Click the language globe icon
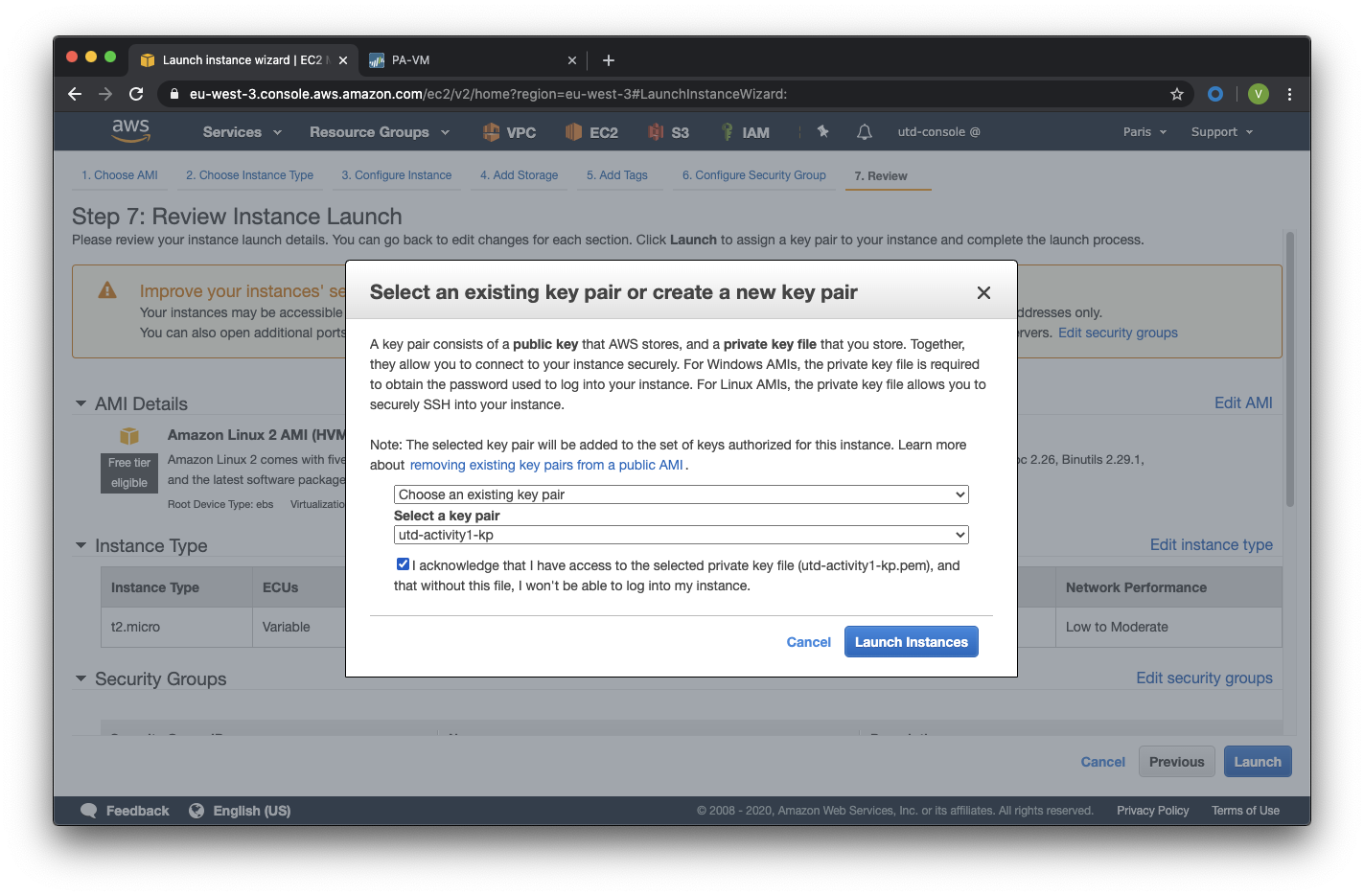Screen dimensions: 1364x896 [x=197, y=811]
